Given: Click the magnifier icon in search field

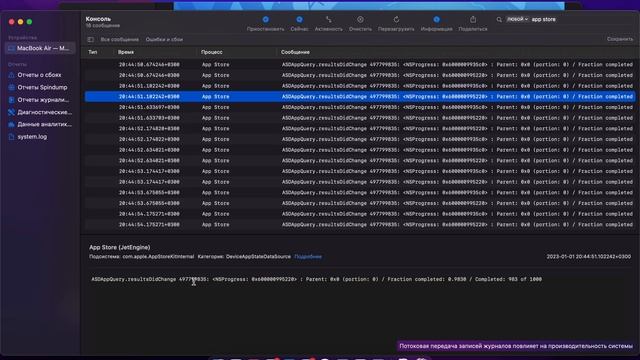Looking at the screenshot, I should [499, 19].
